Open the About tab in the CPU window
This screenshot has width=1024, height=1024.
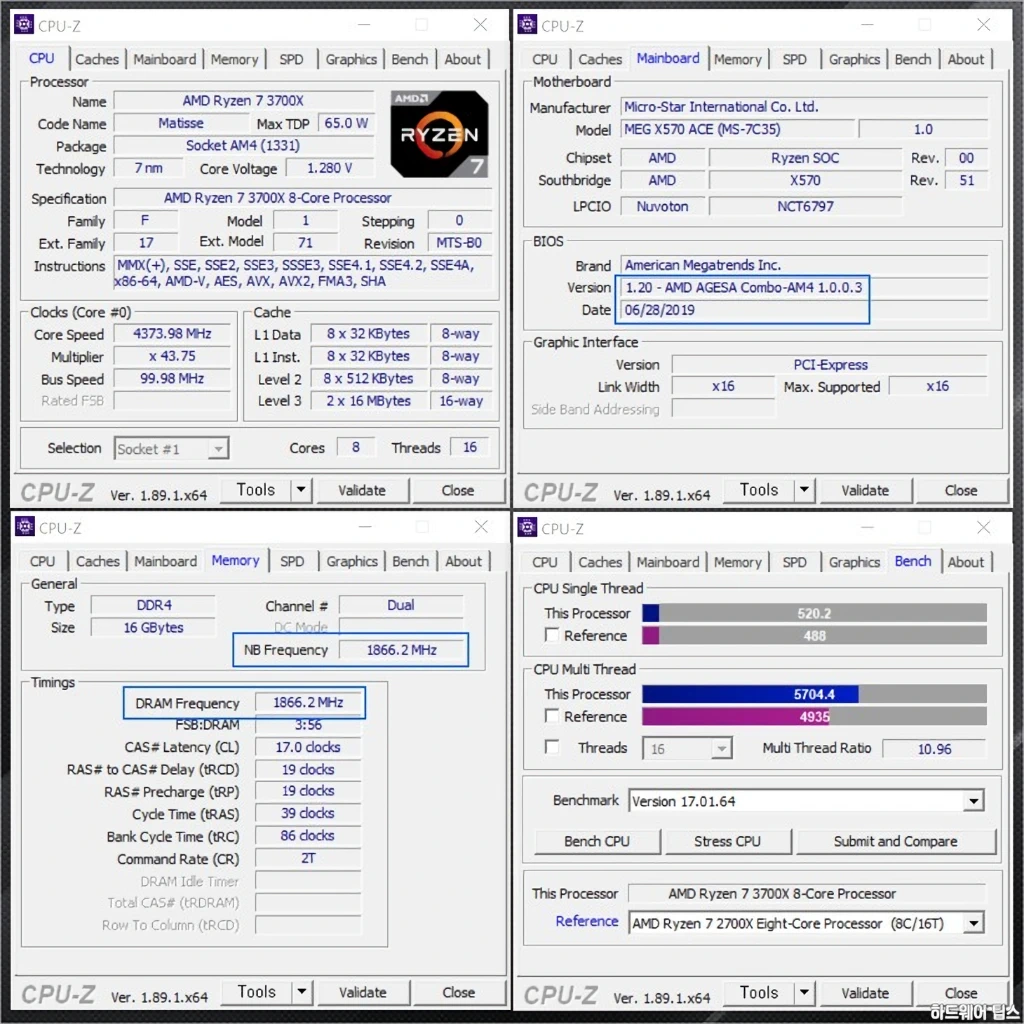tap(463, 59)
